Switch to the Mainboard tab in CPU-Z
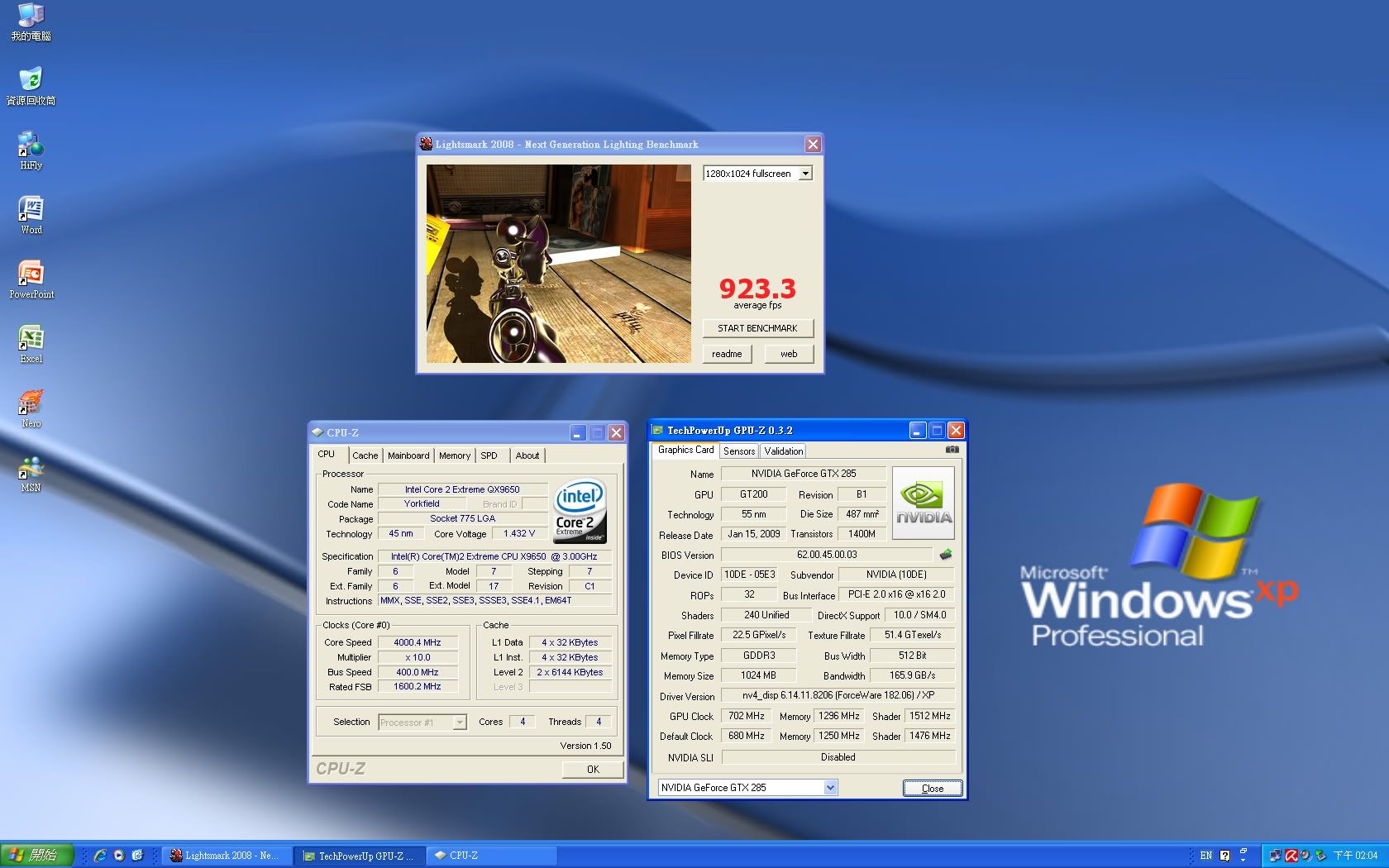1389x868 pixels. click(x=408, y=455)
